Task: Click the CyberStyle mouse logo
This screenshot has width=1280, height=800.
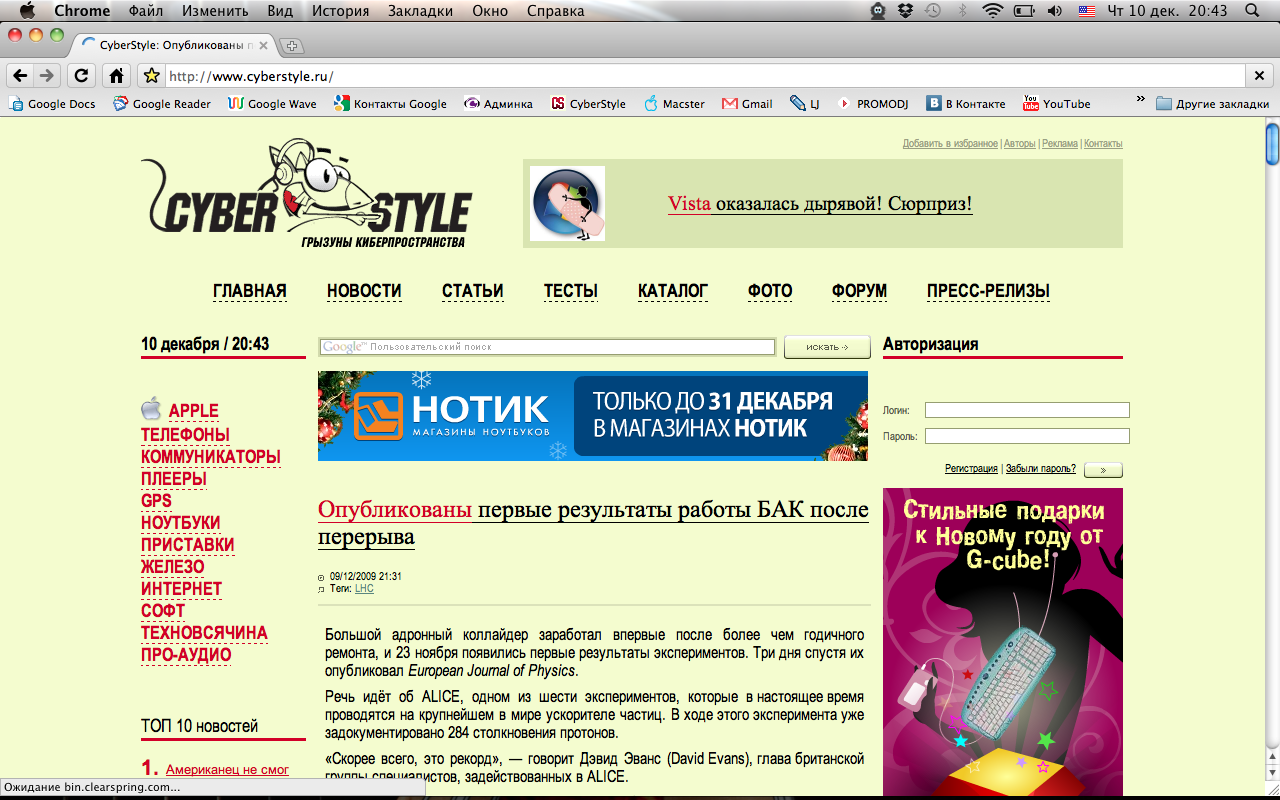Action: pyautogui.click(x=305, y=193)
